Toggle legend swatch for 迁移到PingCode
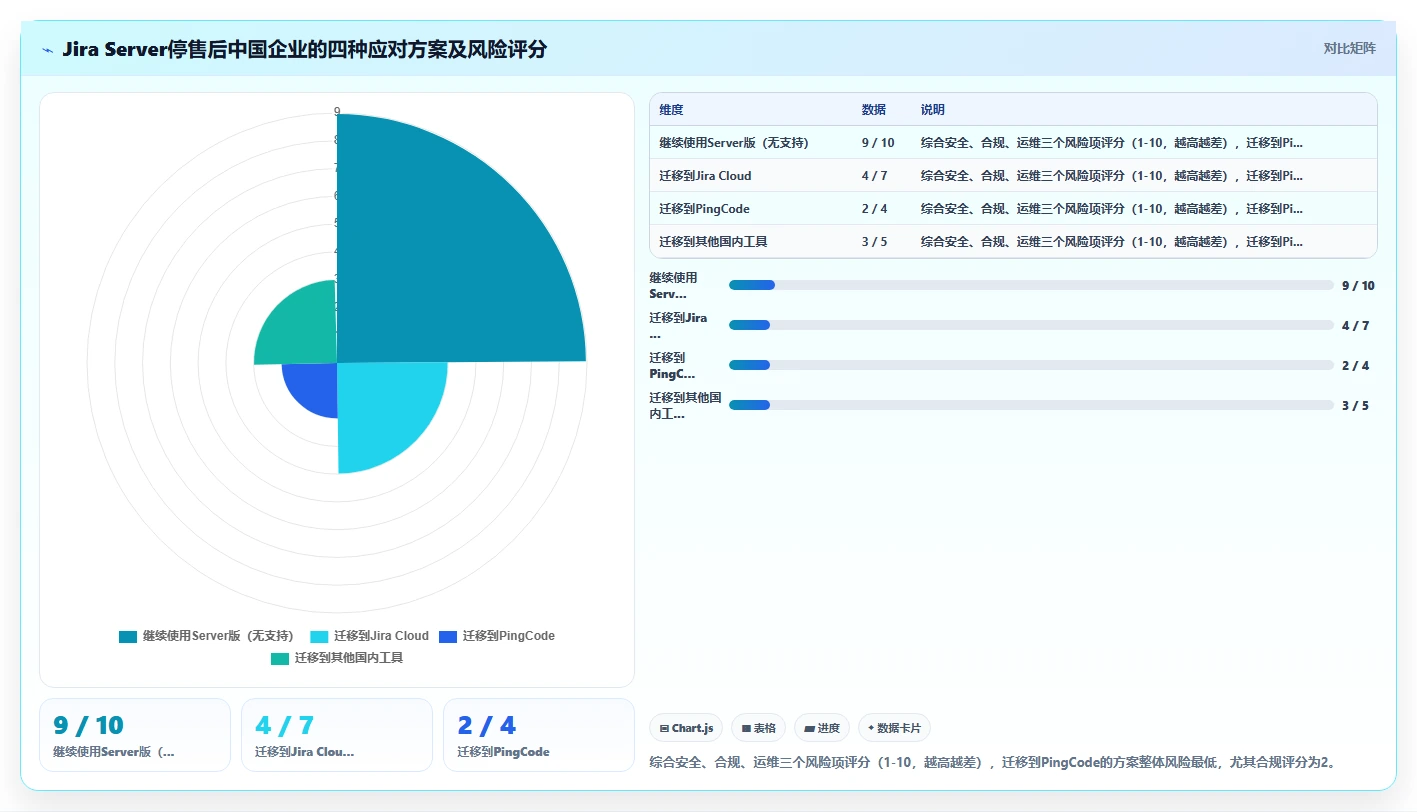Viewport: 1417px width, 812px height. point(448,636)
